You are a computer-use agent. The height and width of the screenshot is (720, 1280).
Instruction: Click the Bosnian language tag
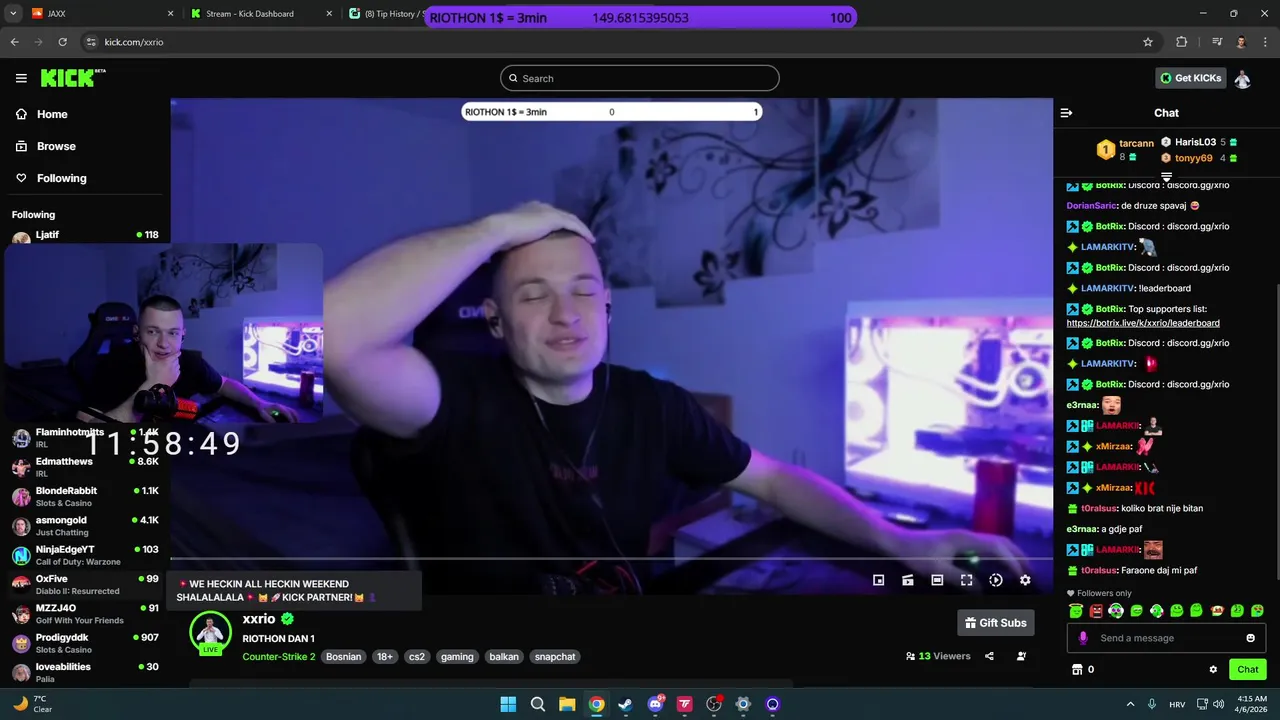pyautogui.click(x=343, y=657)
